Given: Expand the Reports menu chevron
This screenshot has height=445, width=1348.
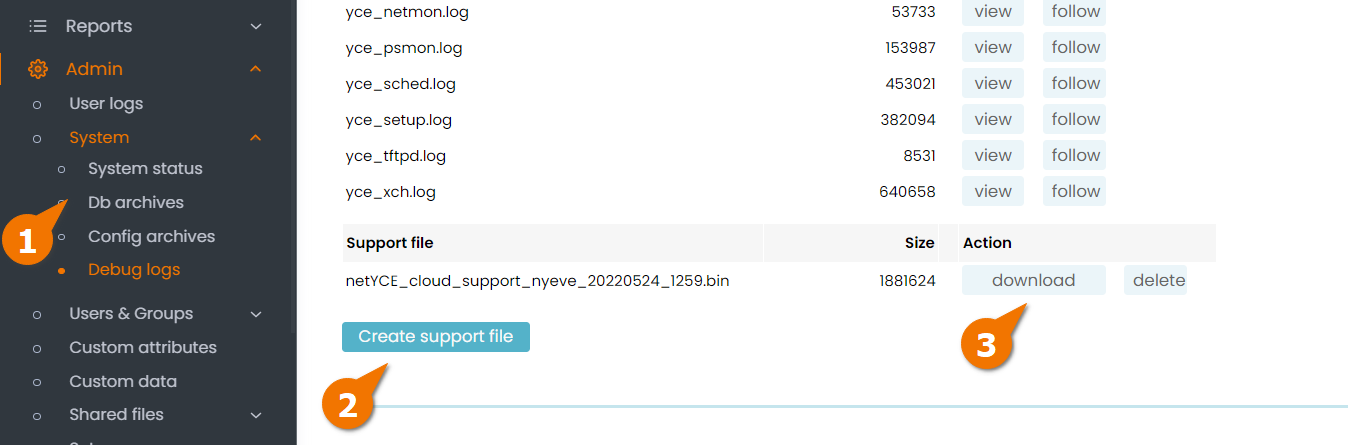Looking at the screenshot, I should [256, 26].
